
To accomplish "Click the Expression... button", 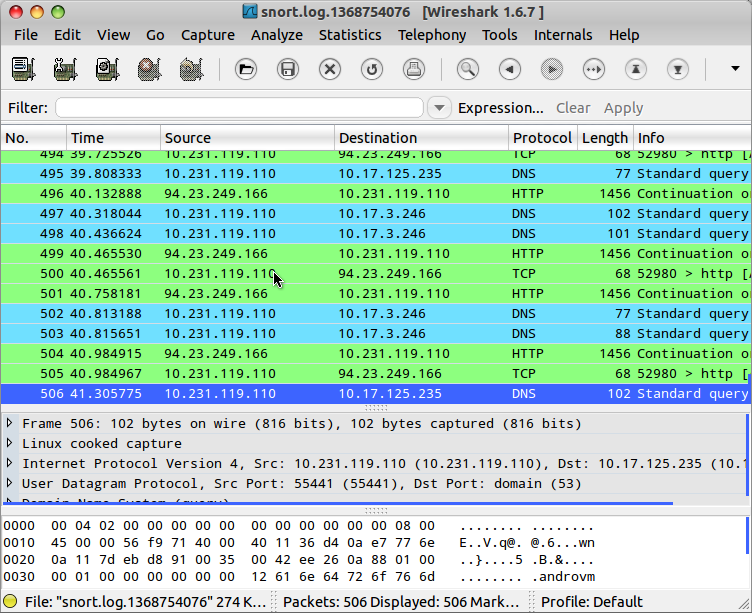I will pos(501,108).
